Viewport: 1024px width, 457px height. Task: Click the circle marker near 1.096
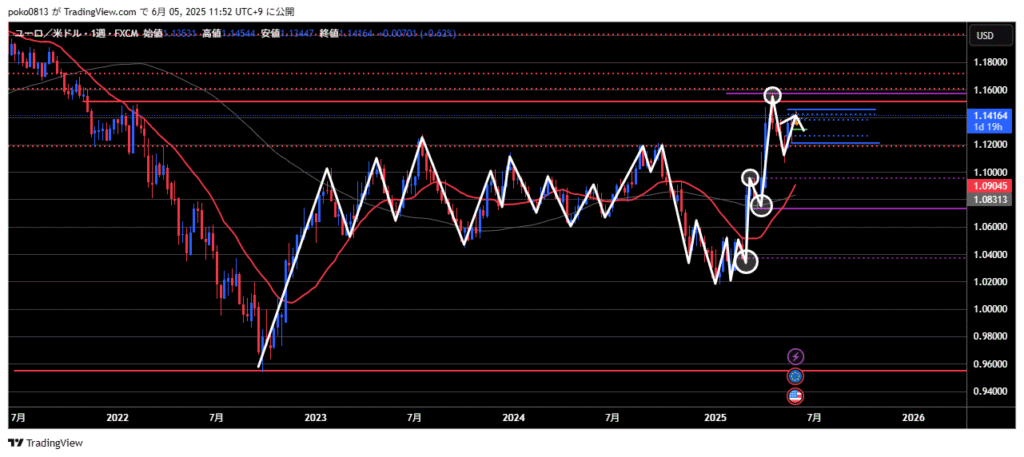pyautogui.click(x=750, y=178)
